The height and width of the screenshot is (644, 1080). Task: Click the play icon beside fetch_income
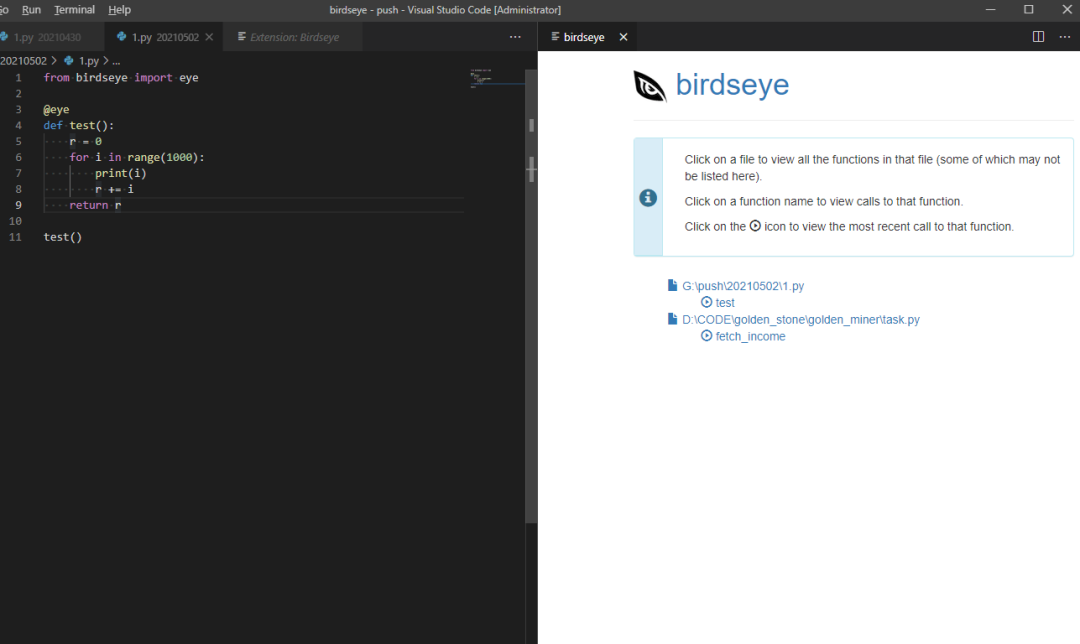click(707, 336)
